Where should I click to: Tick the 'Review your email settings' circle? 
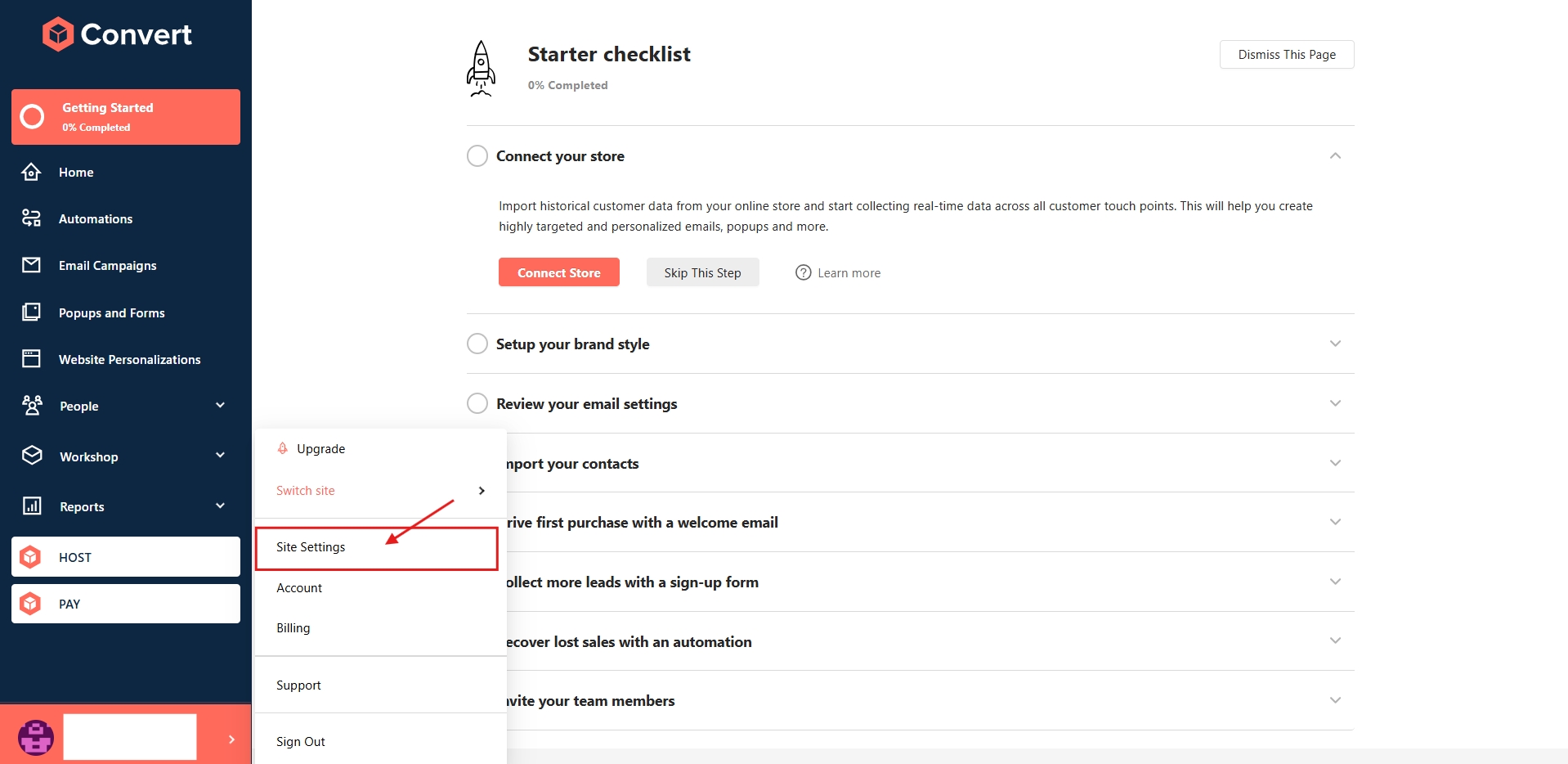[x=477, y=403]
